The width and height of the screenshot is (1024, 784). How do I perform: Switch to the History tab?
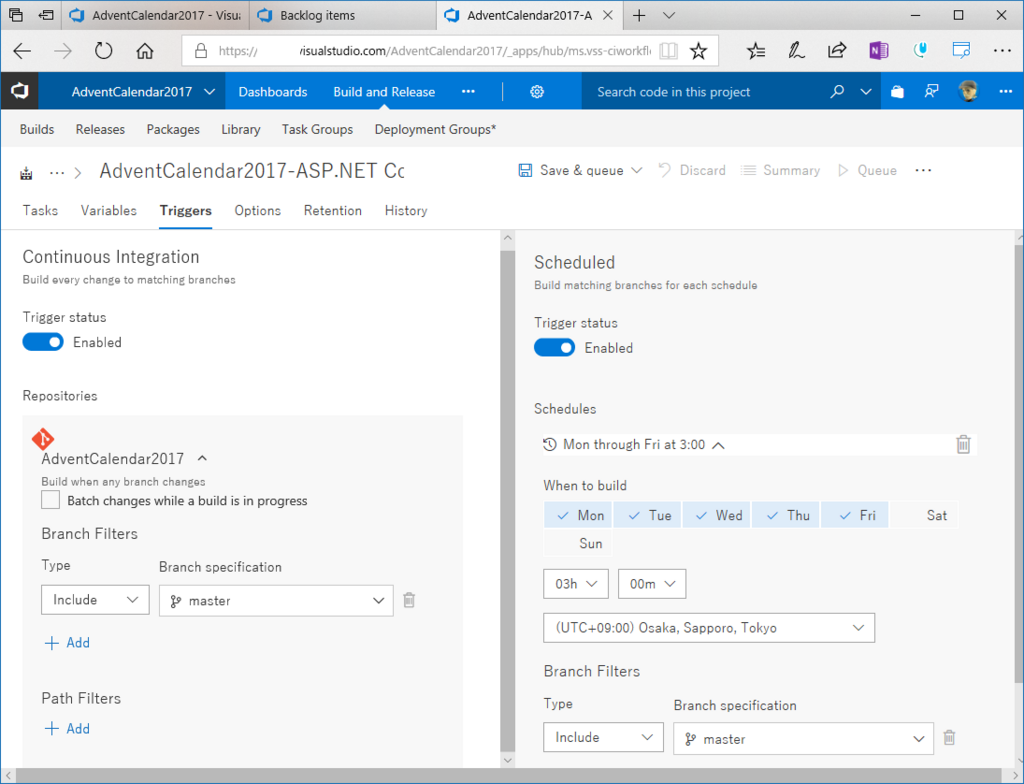tap(406, 210)
